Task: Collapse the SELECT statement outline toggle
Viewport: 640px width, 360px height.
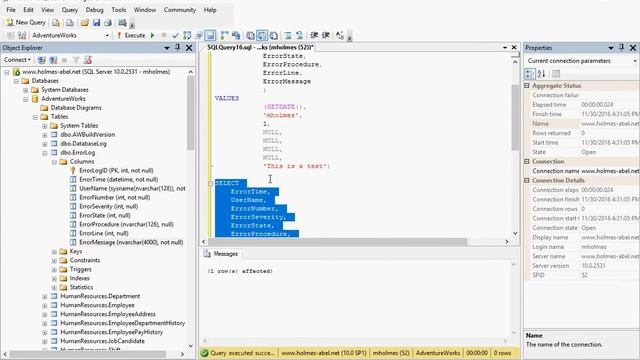Action: point(211,183)
